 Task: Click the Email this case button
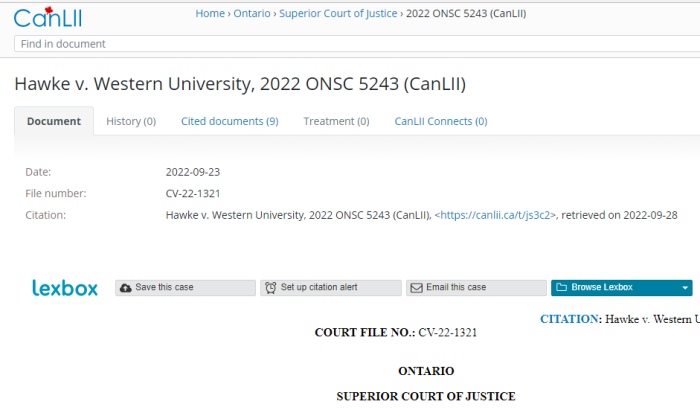(x=476, y=288)
